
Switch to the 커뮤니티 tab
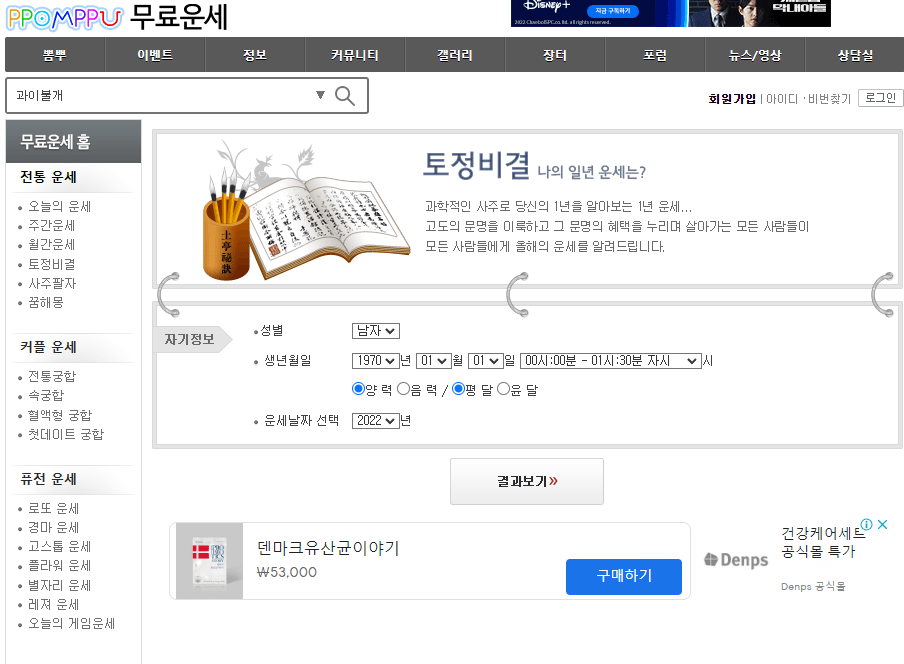354,55
